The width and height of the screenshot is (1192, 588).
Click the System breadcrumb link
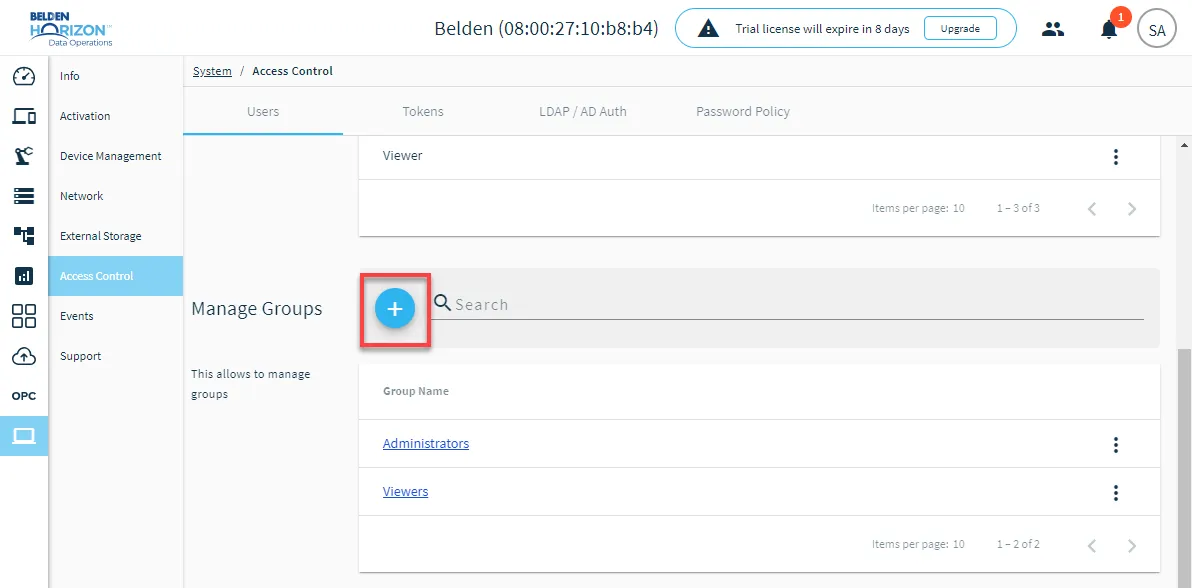click(212, 71)
